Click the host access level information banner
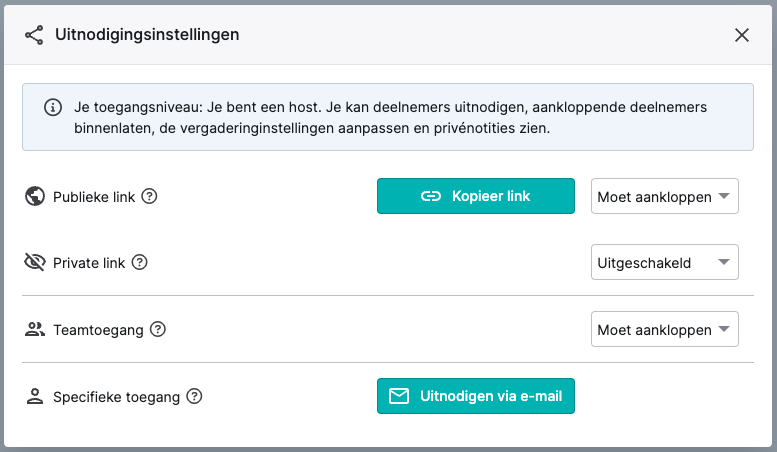 [388, 117]
